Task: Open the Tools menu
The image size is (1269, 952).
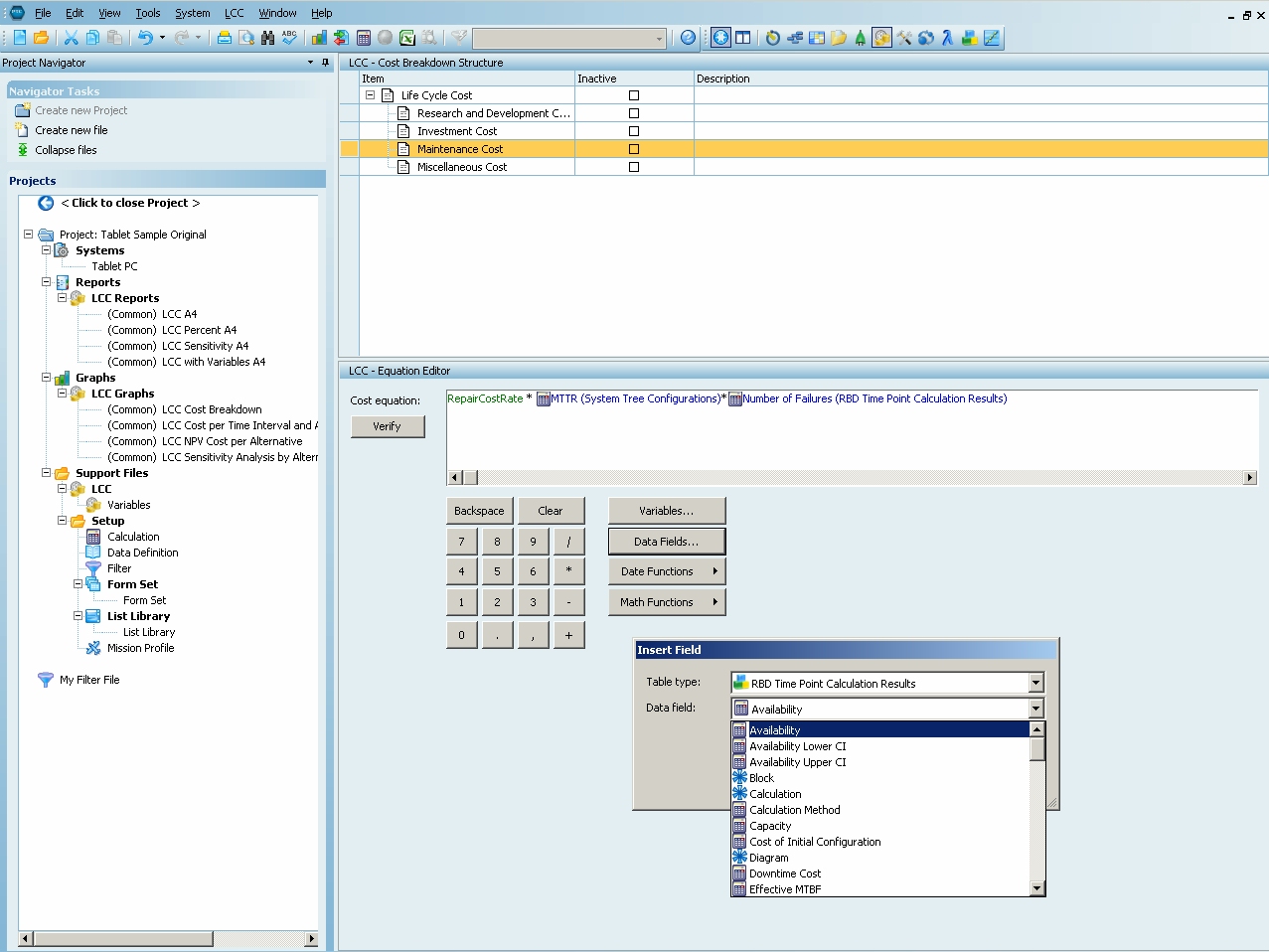Action: (147, 13)
